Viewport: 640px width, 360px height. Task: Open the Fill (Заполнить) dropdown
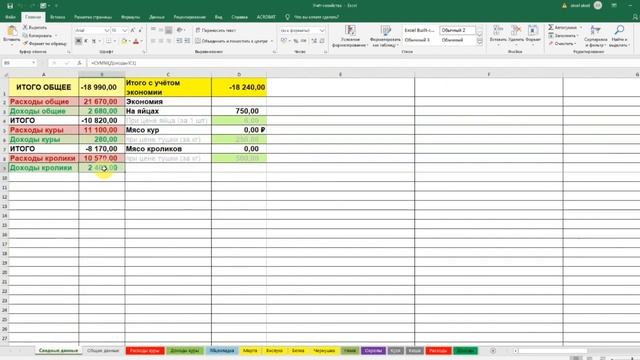[x=563, y=36]
